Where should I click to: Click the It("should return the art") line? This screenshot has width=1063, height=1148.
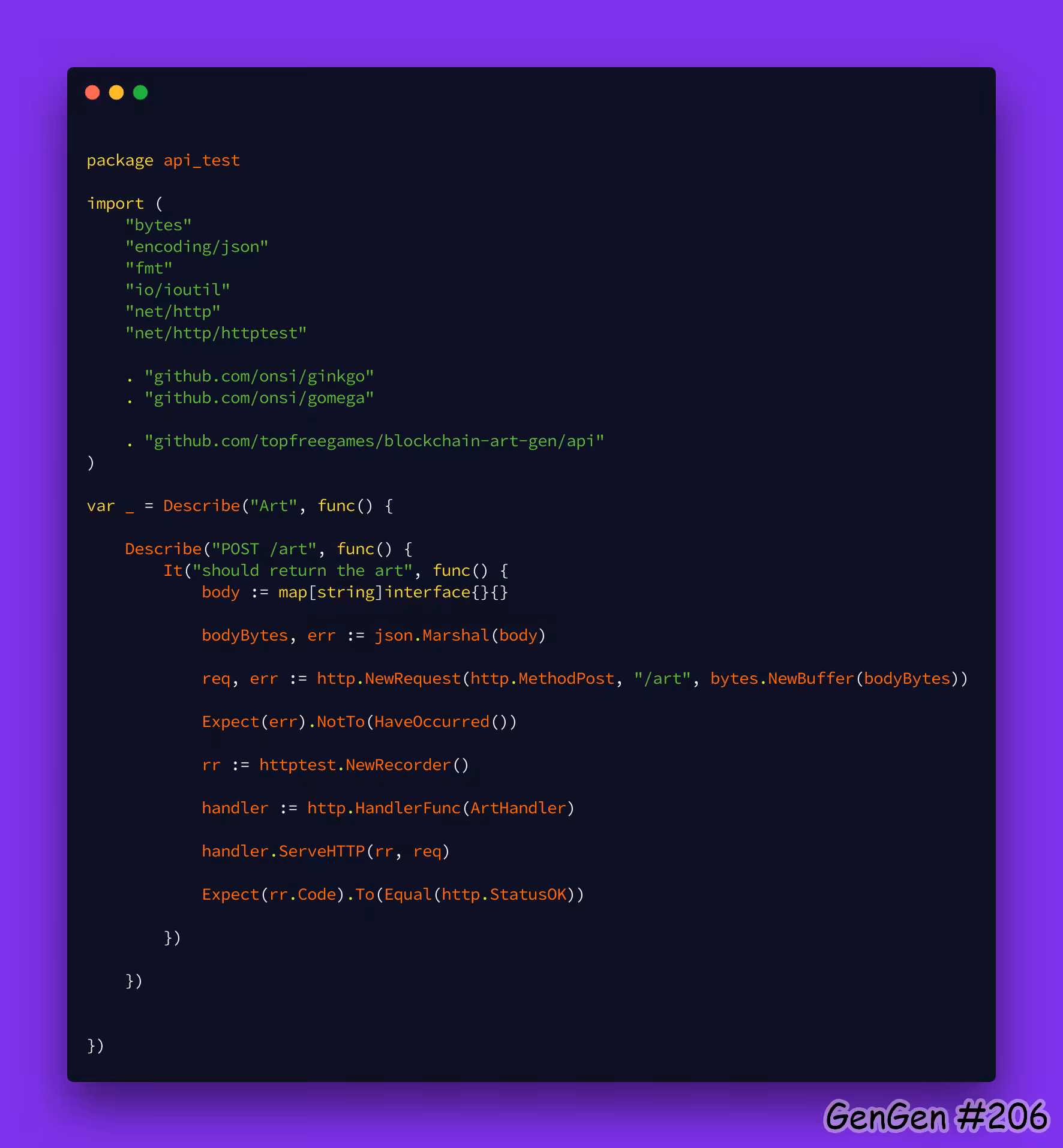[x=336, y=571]
